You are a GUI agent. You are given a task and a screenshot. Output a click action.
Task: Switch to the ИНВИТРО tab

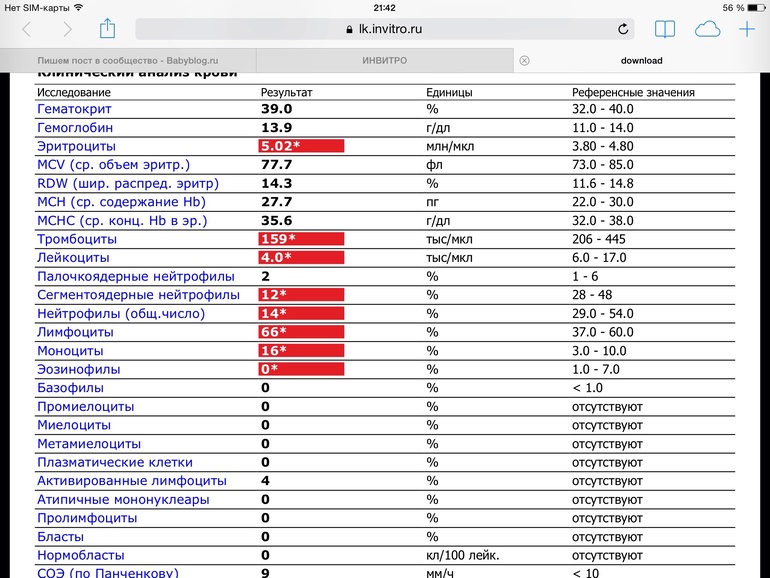[384, 60]
